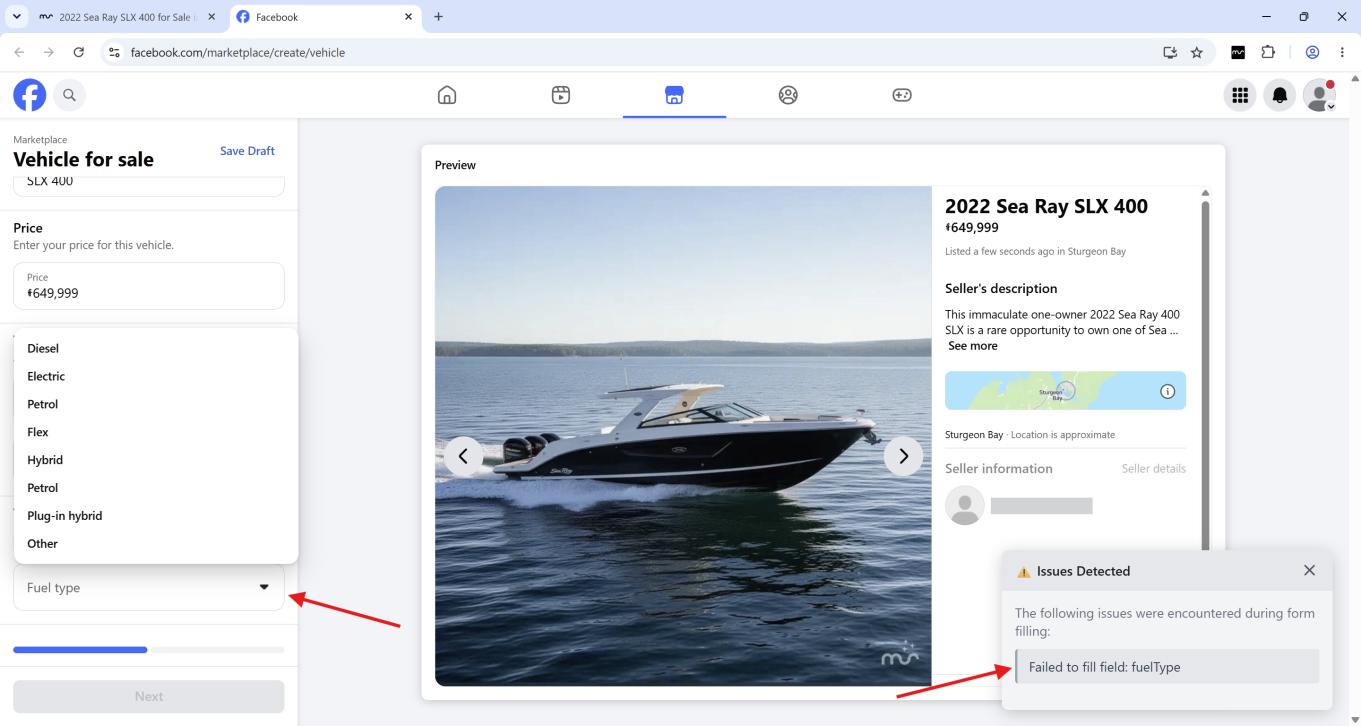This screenshot has width=1361, height=726.
Task: Click "Failed to fill field: fuelType" message
Action: click(1167, 667)
